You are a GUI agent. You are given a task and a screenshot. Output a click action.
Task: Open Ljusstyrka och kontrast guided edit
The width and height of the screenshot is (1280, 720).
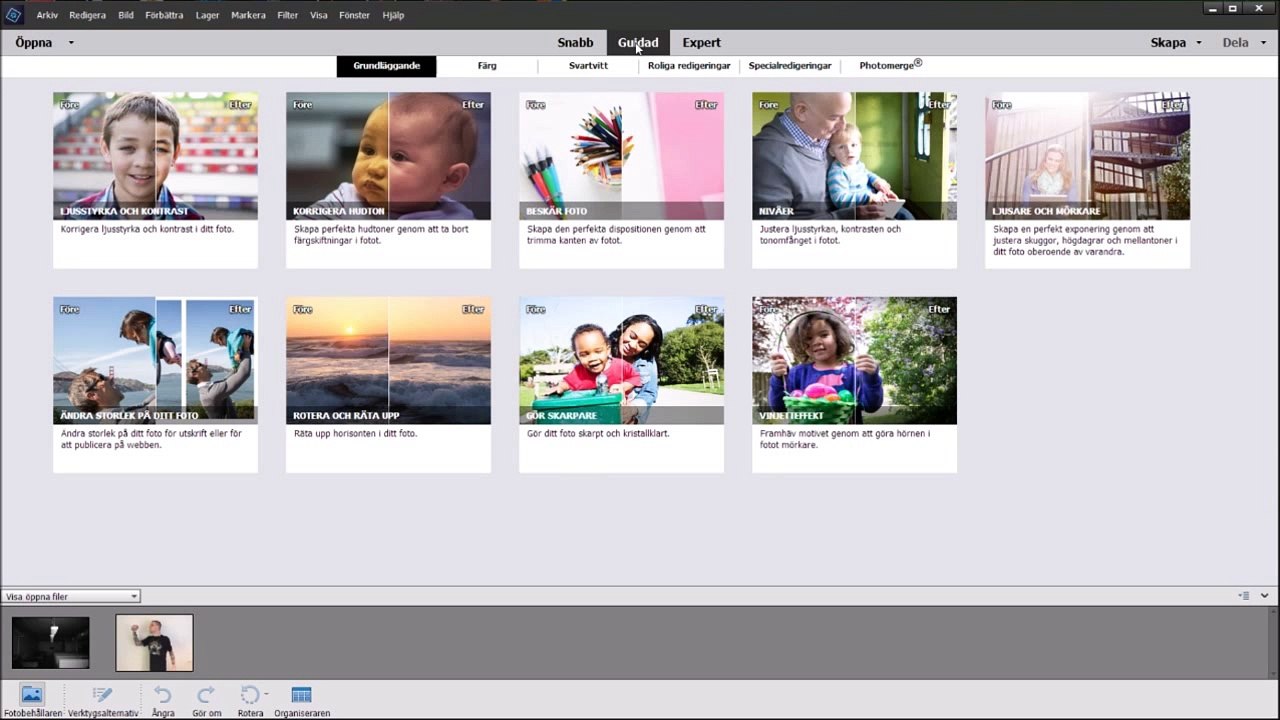[155, 180]
